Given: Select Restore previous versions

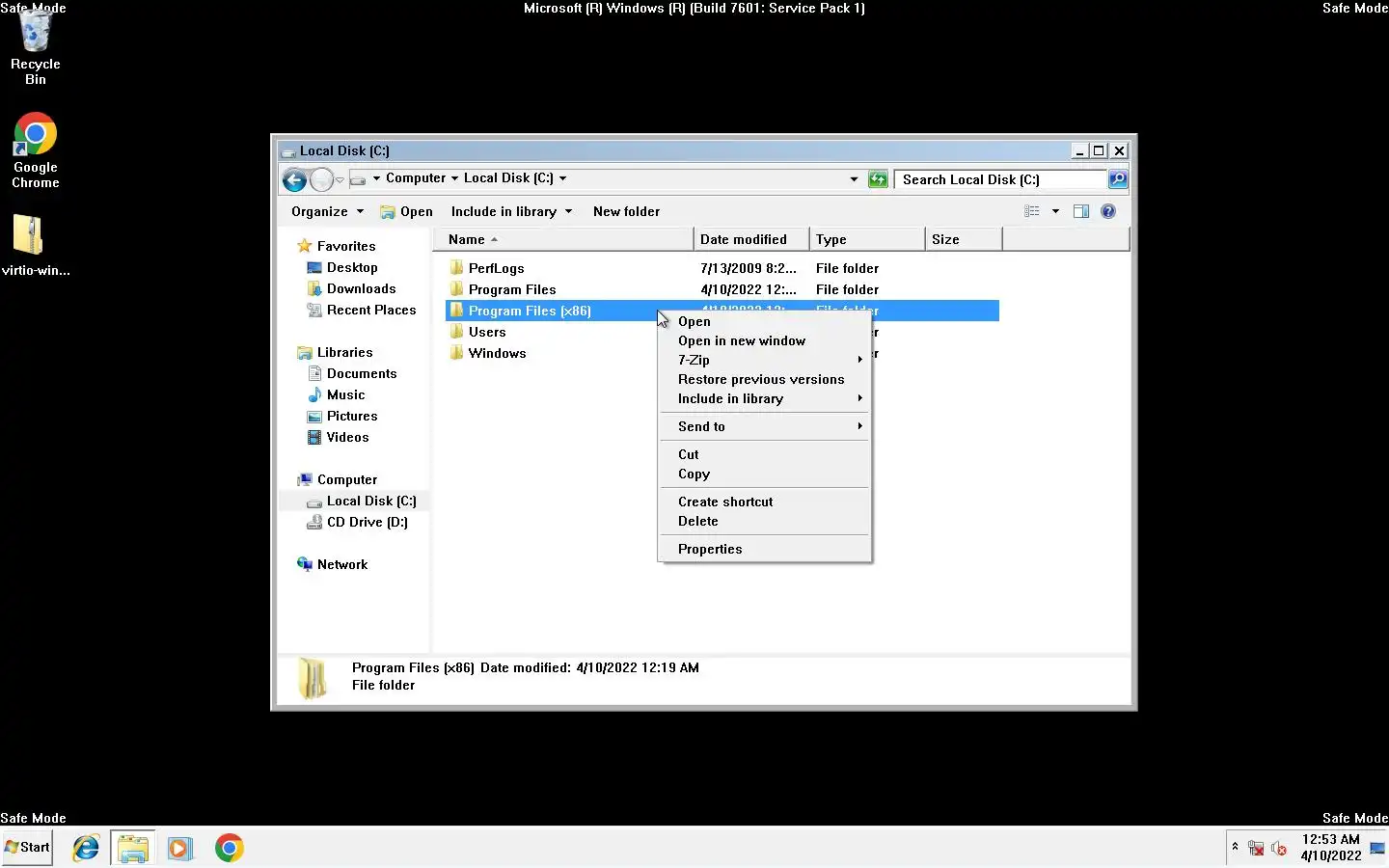Looking at the screenshot, I should point(766,379).
